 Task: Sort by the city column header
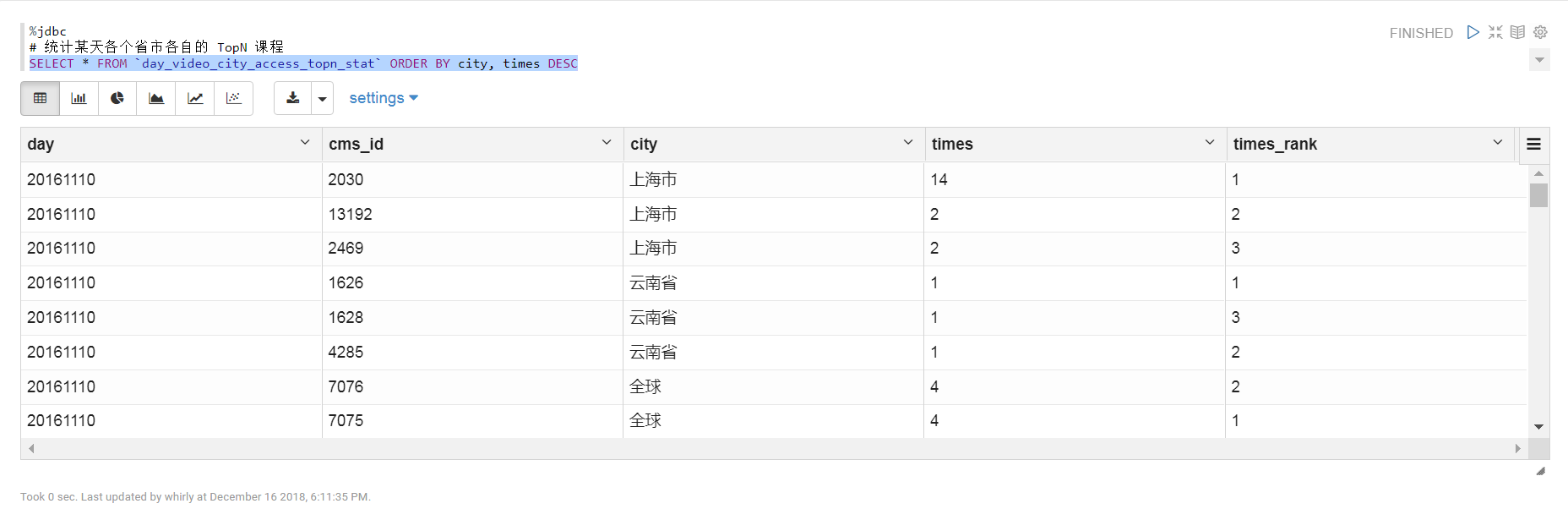coord(644,144)
